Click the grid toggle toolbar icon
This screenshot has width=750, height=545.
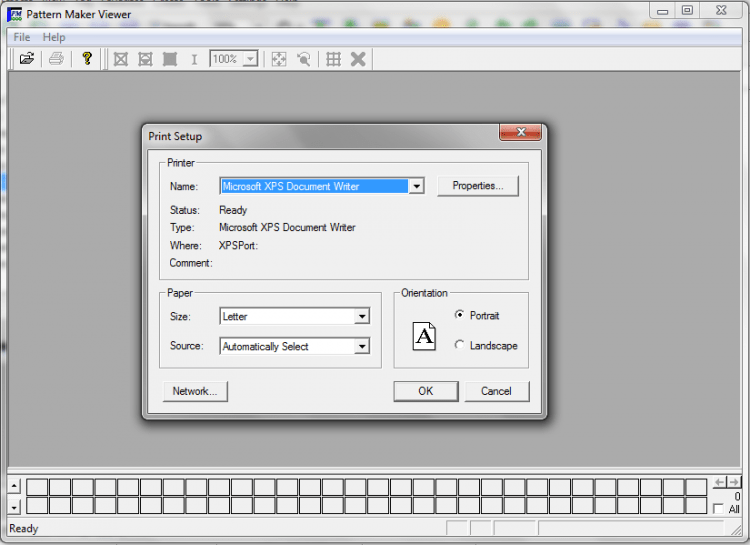pyautogui.click(x=334, y=59)
